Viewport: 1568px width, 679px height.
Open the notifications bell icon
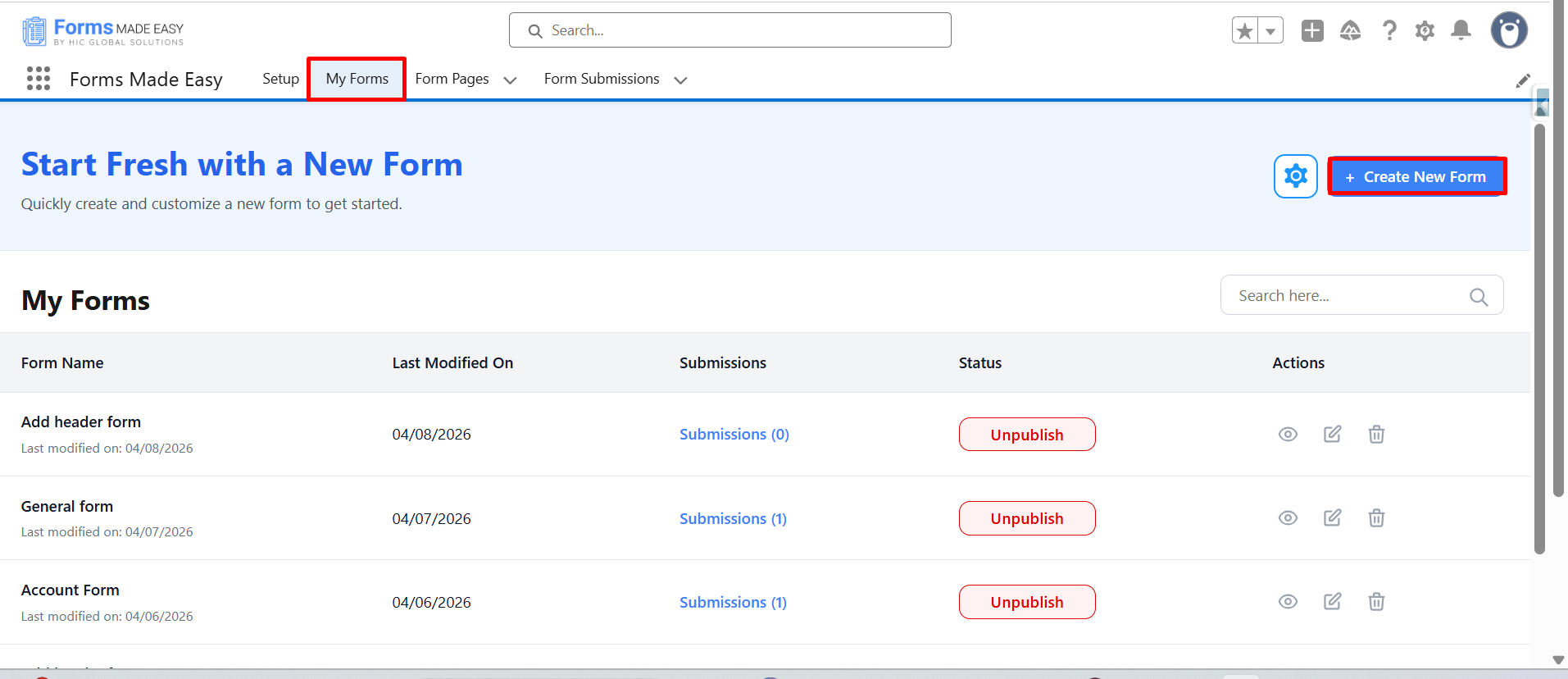(x=1461, y=31)
